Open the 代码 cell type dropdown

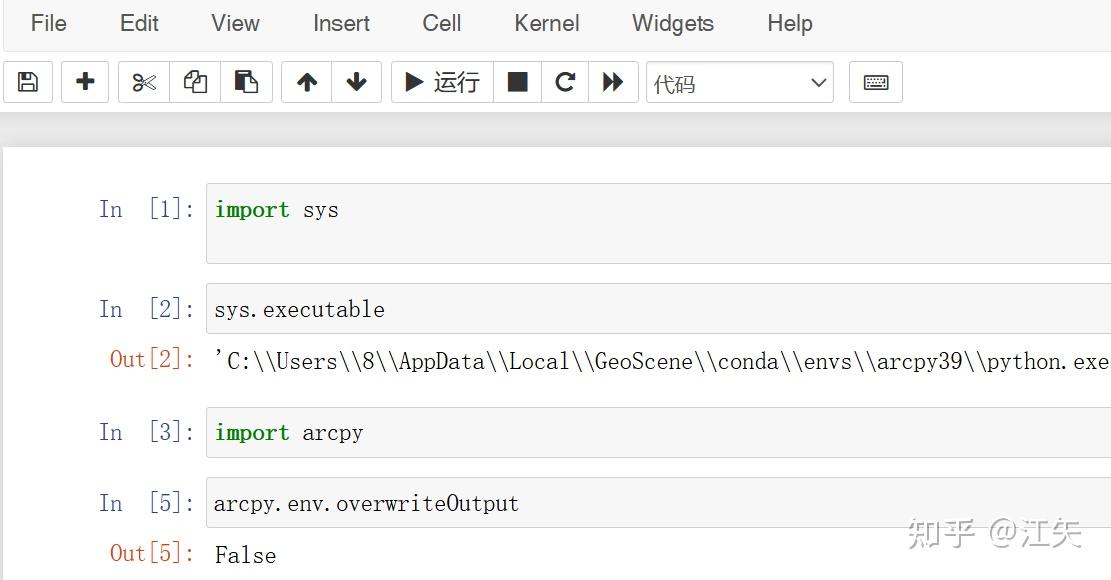pyautogui.click(x=740, y=82)
